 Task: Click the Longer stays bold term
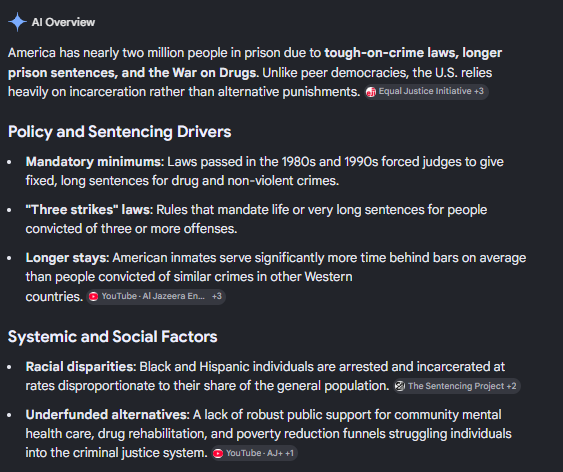pos(67,258)
